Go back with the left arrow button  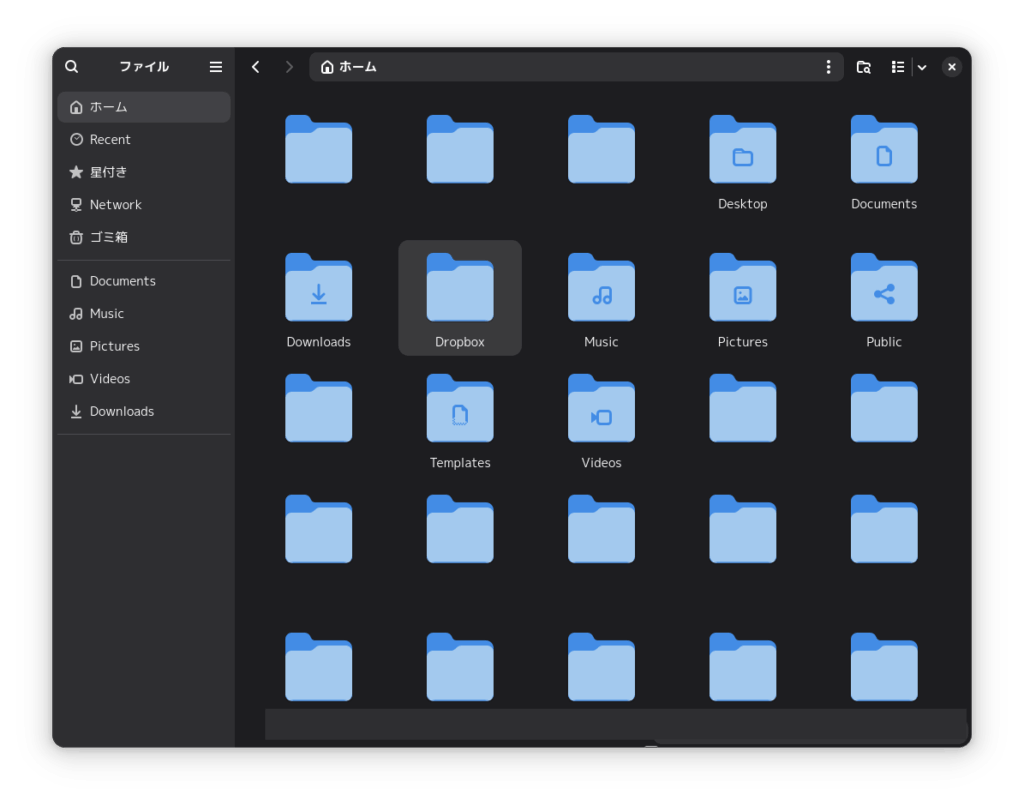tap(256, 67)
